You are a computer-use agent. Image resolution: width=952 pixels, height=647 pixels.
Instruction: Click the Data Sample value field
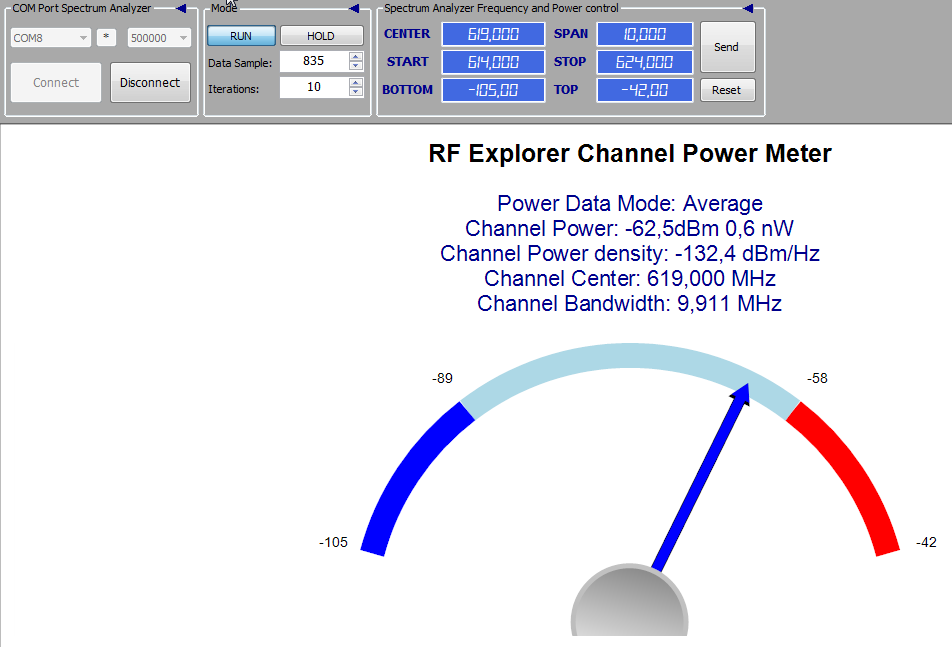pyautogui.click(x=314, y=61)
